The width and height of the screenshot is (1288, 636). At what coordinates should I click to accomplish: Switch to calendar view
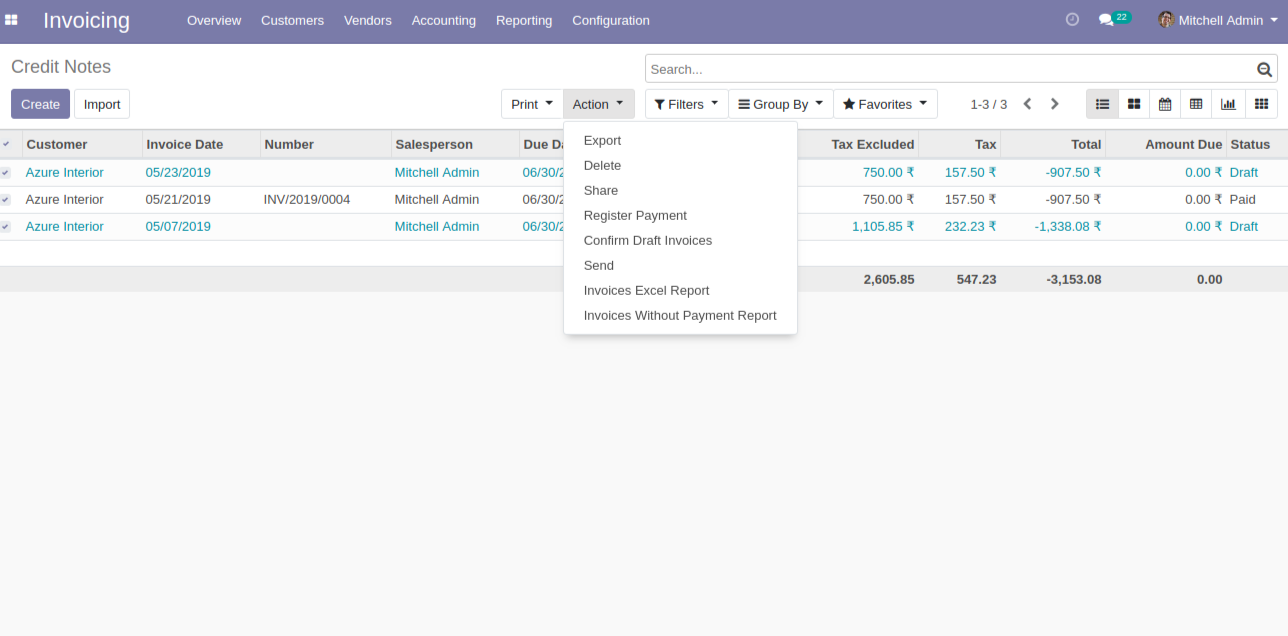(1165, 104)
